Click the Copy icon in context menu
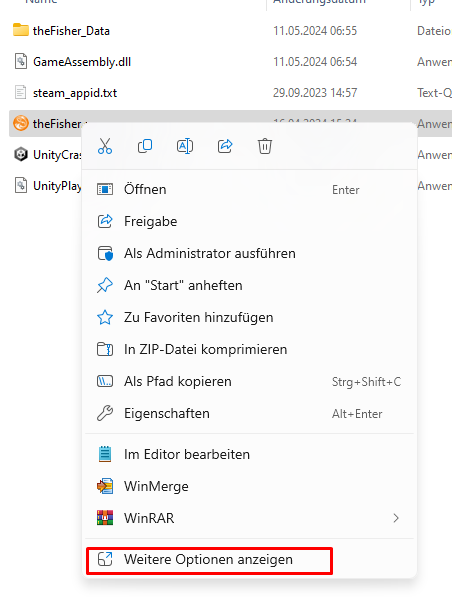 [x=145, y=146]
